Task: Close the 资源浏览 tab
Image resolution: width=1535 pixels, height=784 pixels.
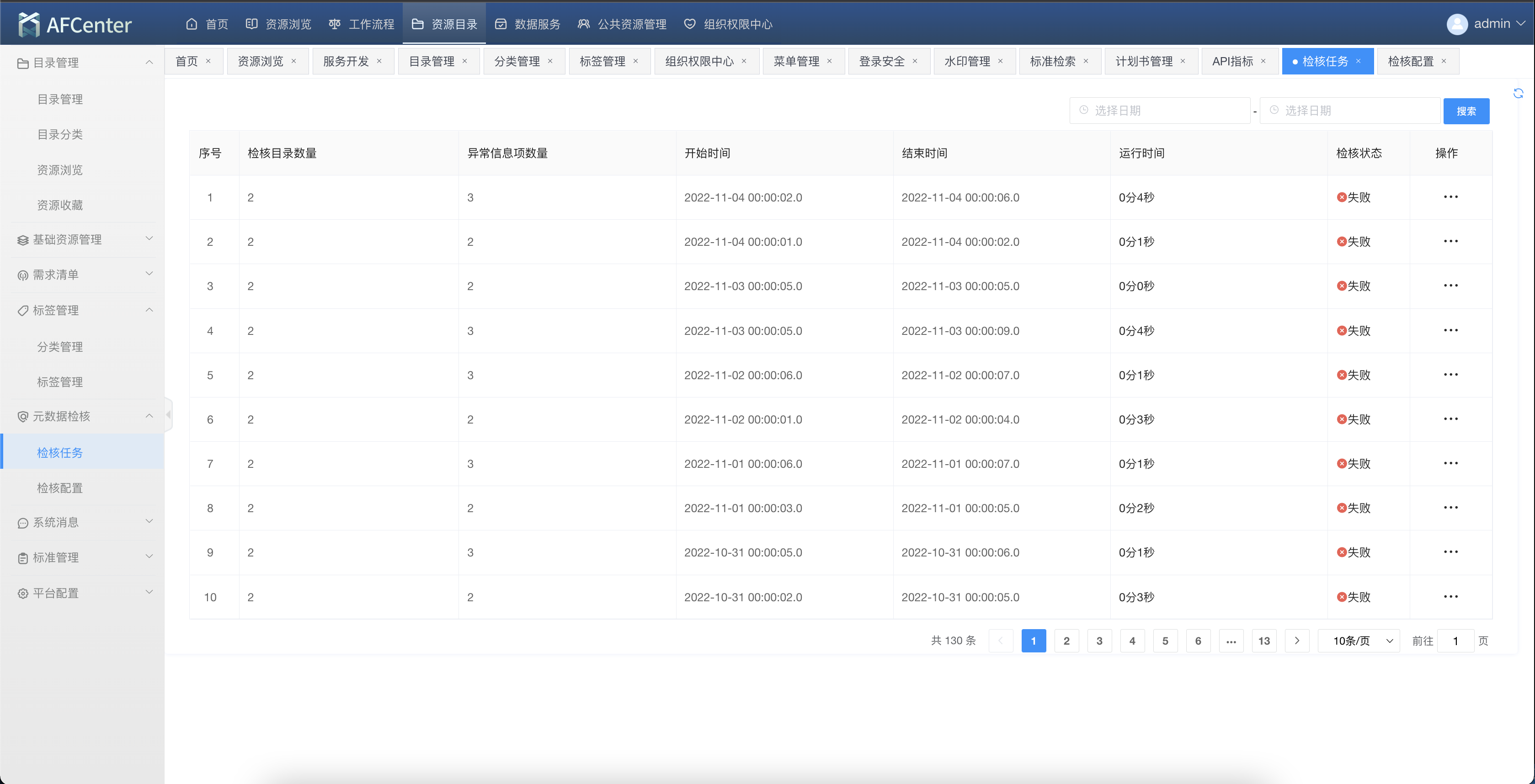Action: [293, 61]
